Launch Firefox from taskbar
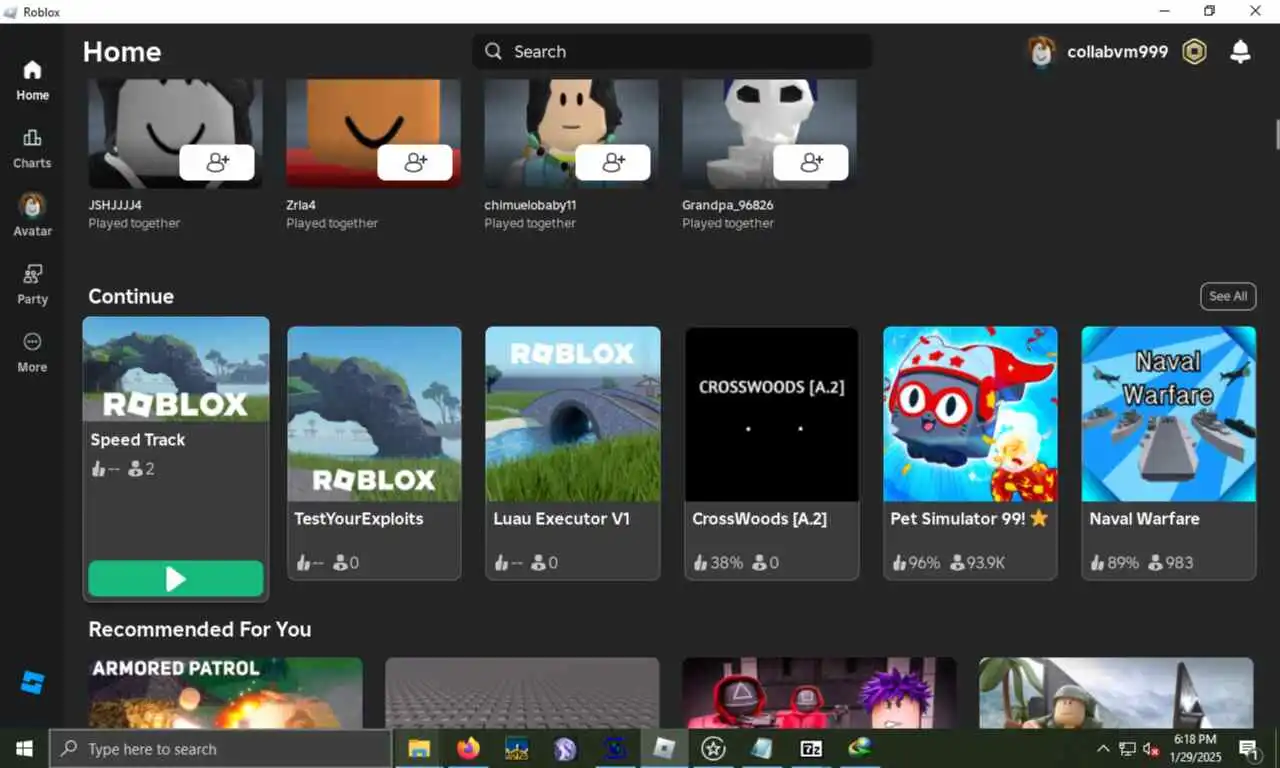1280x768 pixels. (x=468, y=748)
